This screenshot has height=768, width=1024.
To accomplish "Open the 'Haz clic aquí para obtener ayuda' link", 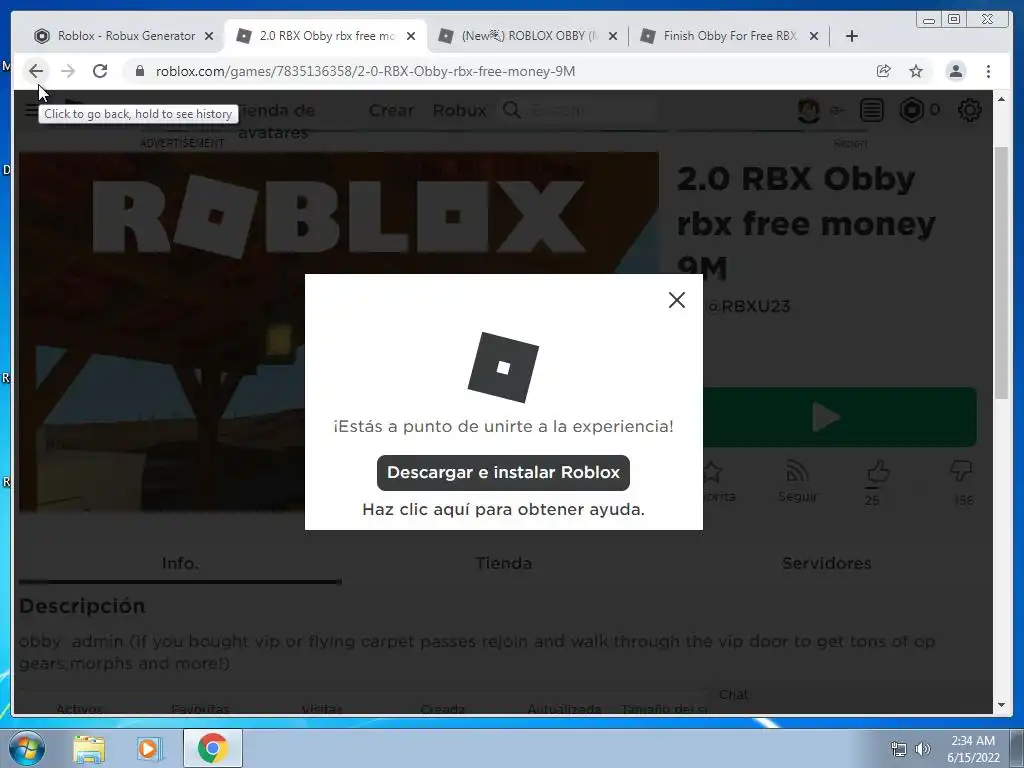I will (x=503, y=509).
